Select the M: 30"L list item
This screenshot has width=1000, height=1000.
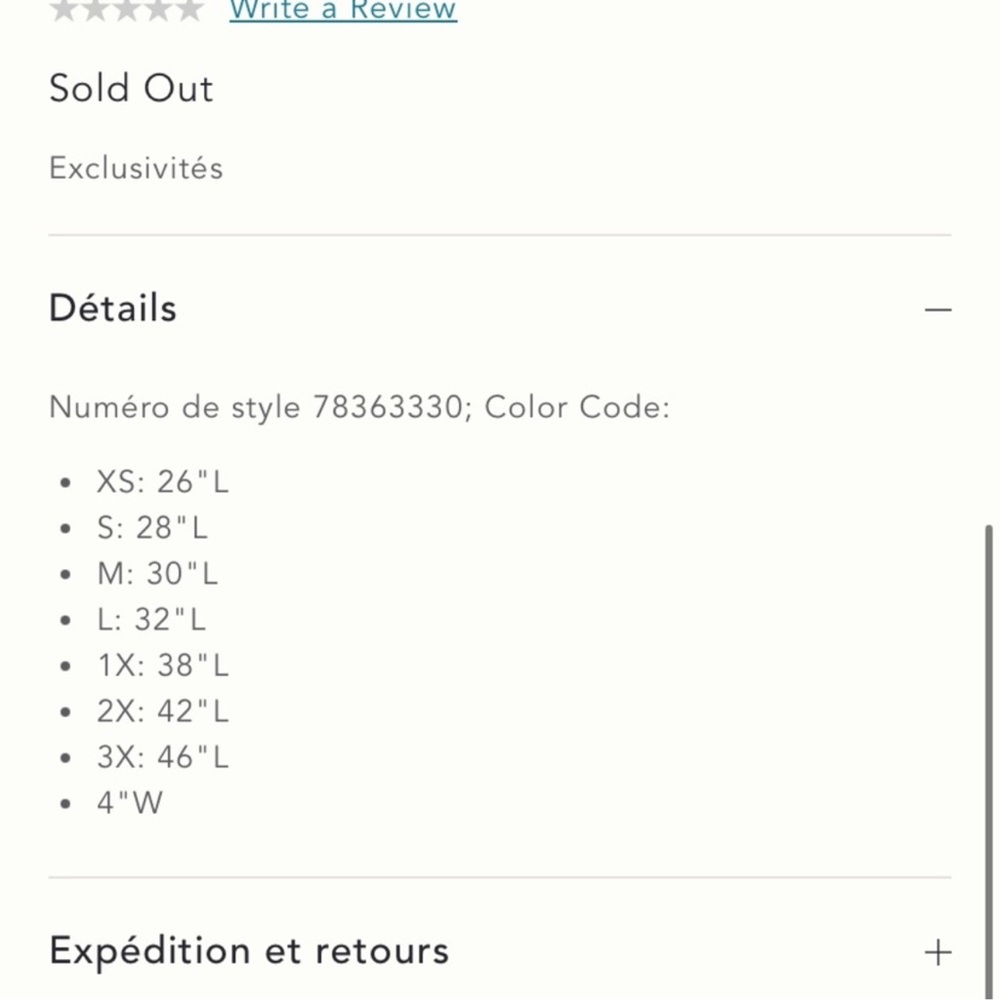[157, 574]
